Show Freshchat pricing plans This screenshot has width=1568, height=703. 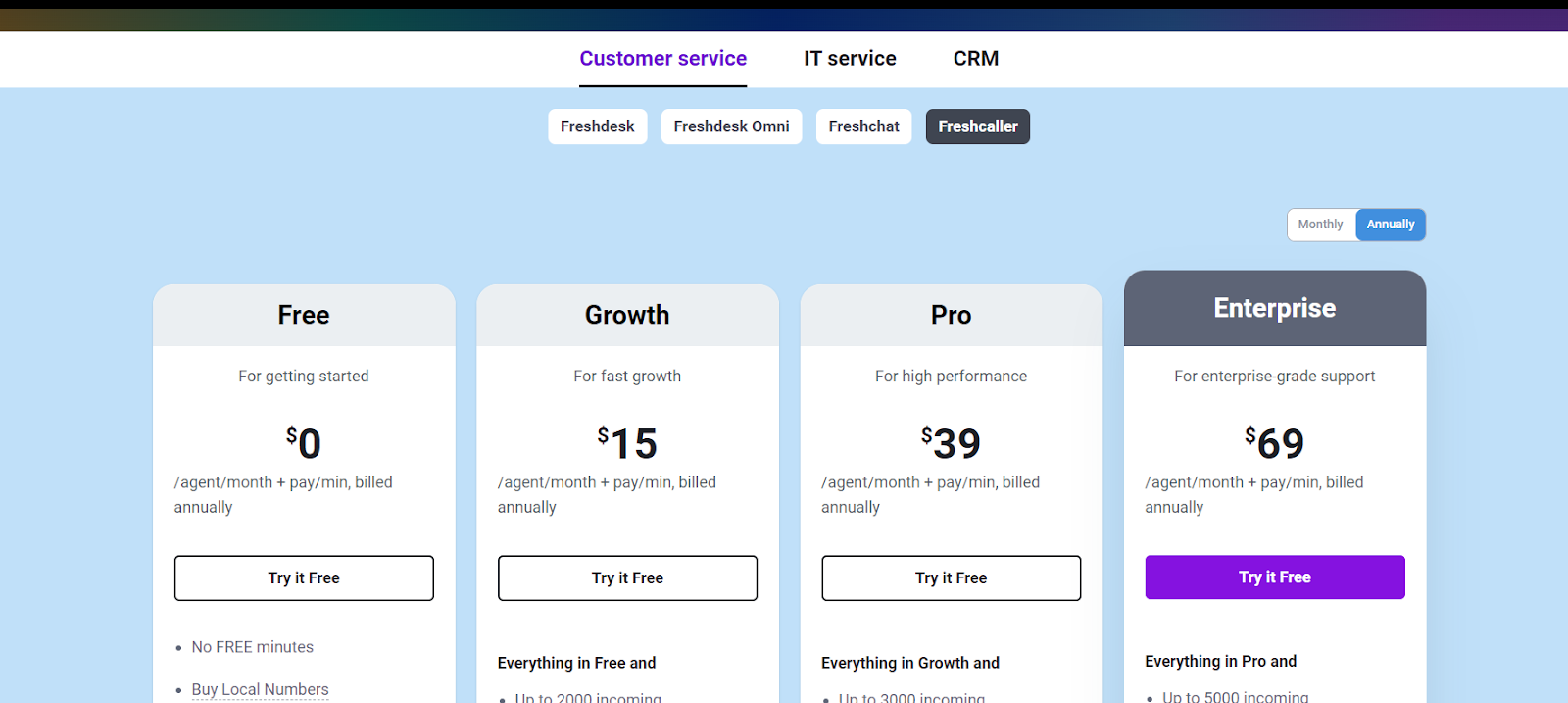click(863, 126)
